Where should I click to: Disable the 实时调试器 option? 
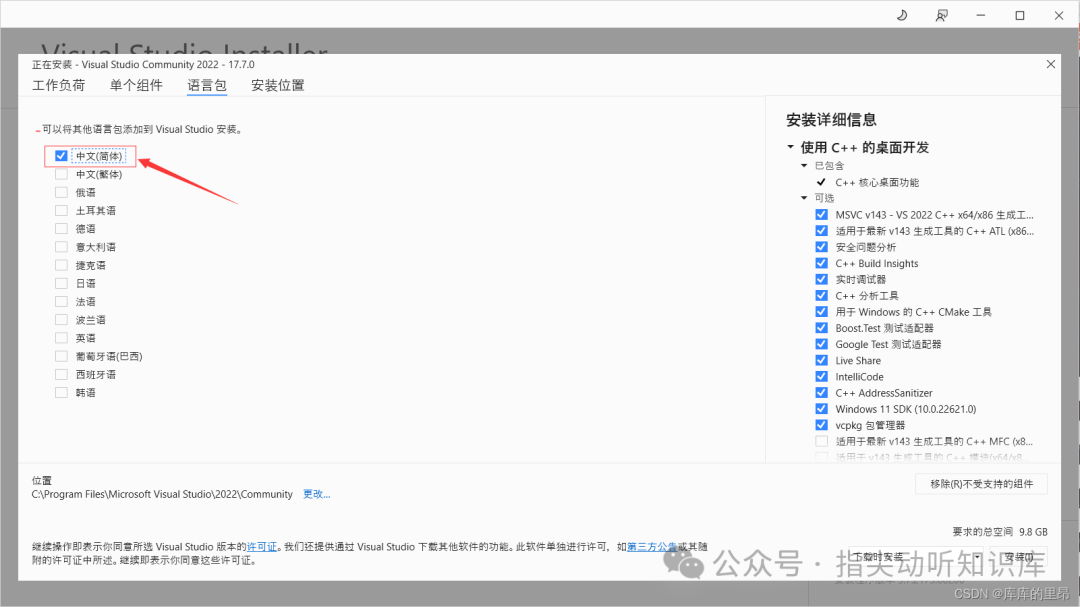pyautogui.click(x=821, y=279)
